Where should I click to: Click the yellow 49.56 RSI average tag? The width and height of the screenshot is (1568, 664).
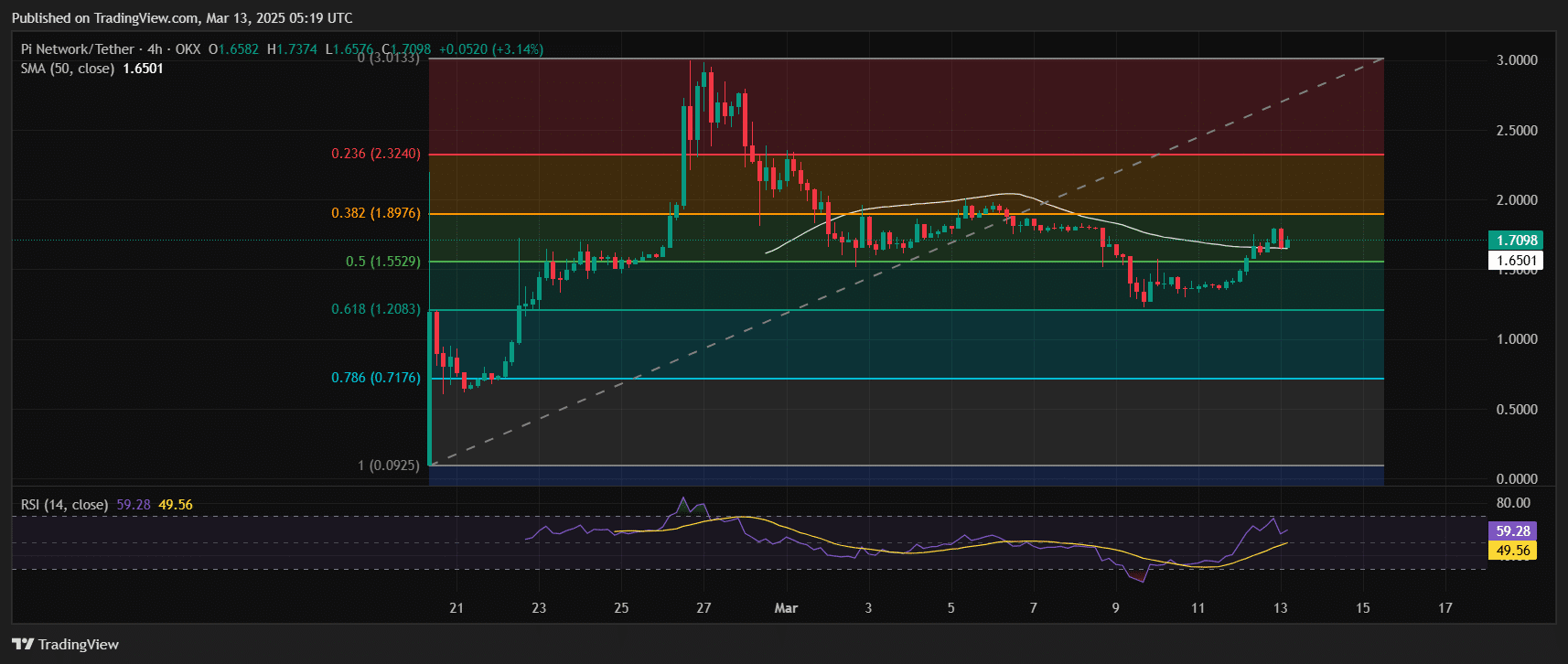click(1513, 551)
